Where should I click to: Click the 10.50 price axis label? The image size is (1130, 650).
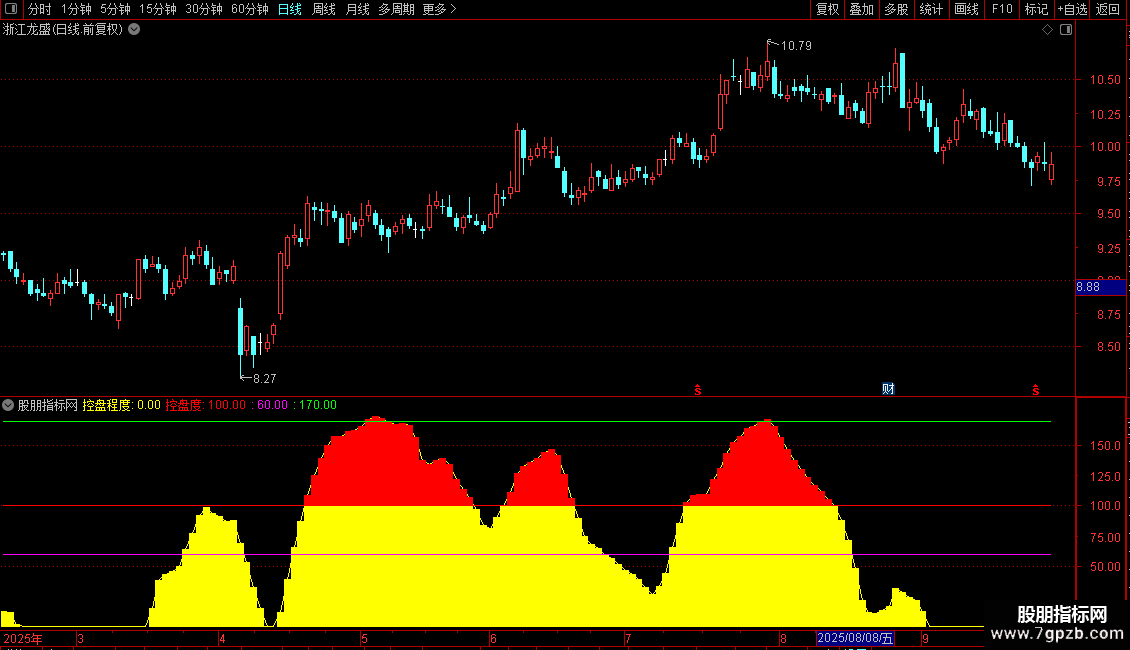1105,80
